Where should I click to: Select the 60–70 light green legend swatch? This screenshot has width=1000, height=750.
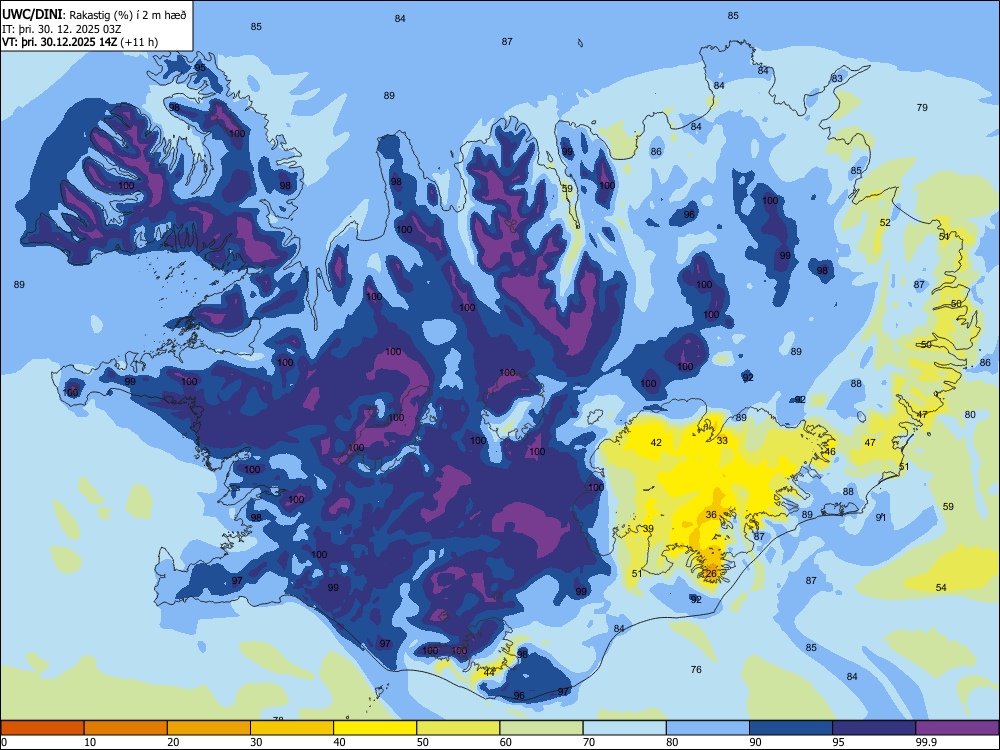coord(541,728)
